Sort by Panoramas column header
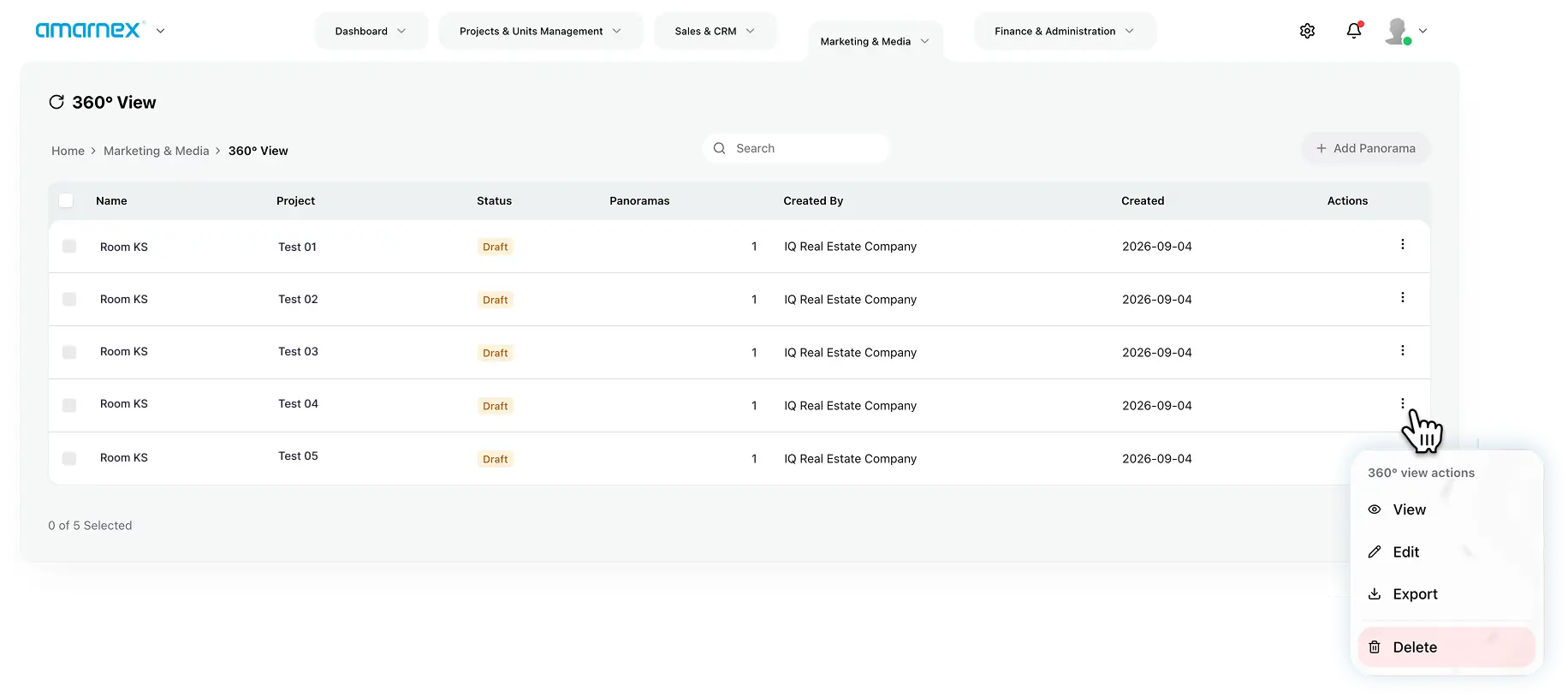 click(639, 200)
